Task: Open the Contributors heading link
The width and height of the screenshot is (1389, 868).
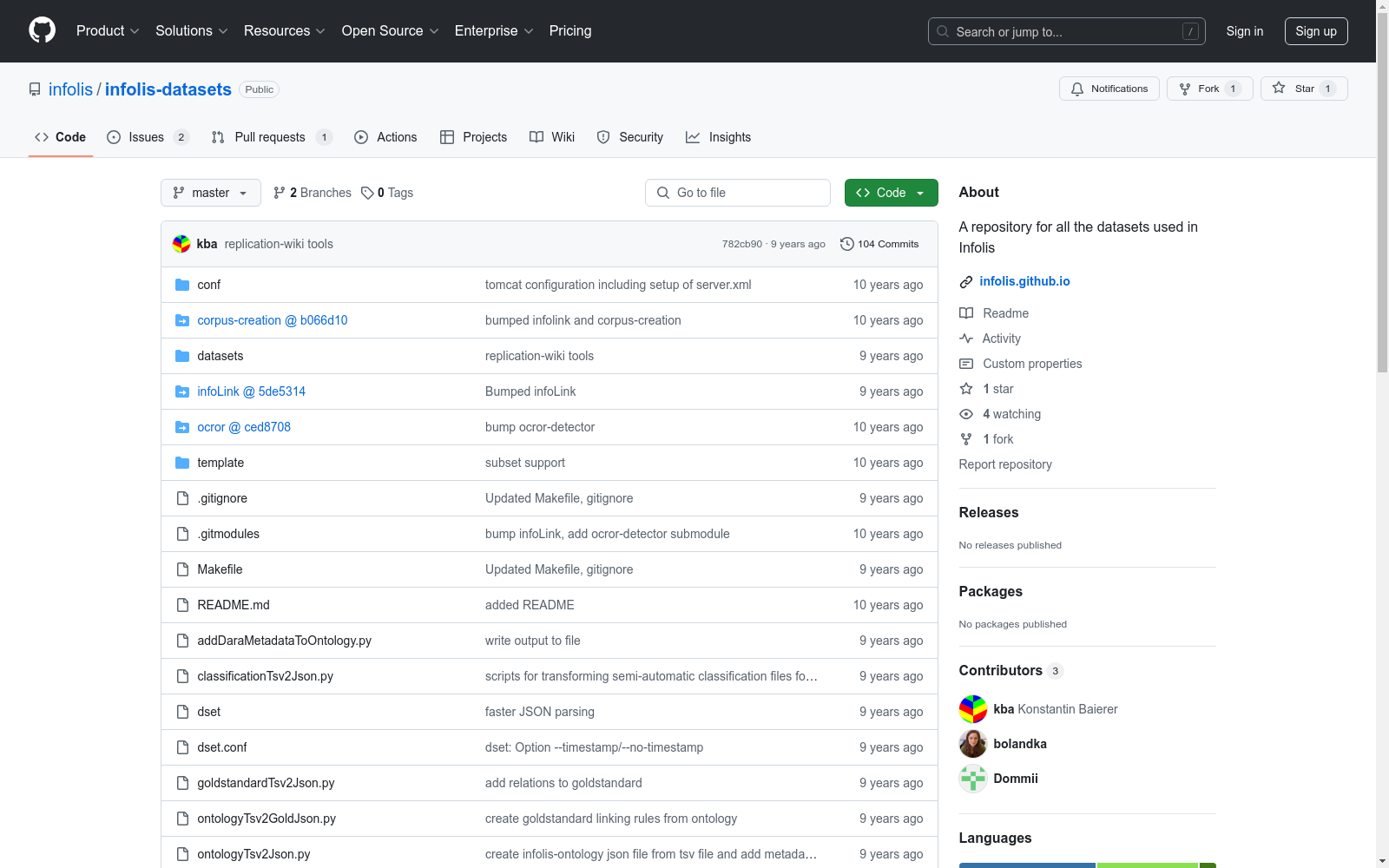Action: coord(1010,670)
